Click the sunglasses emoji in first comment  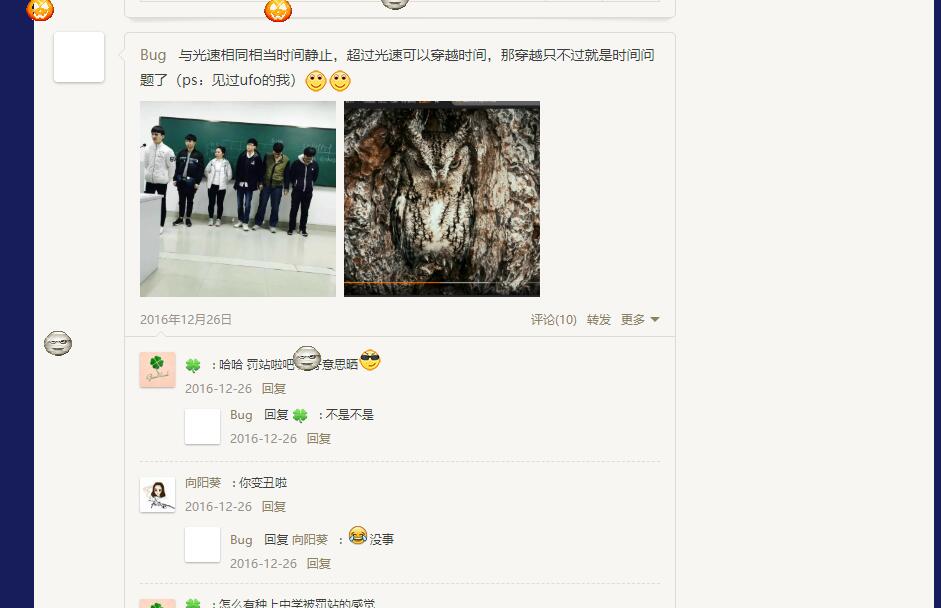coord(370,360)
